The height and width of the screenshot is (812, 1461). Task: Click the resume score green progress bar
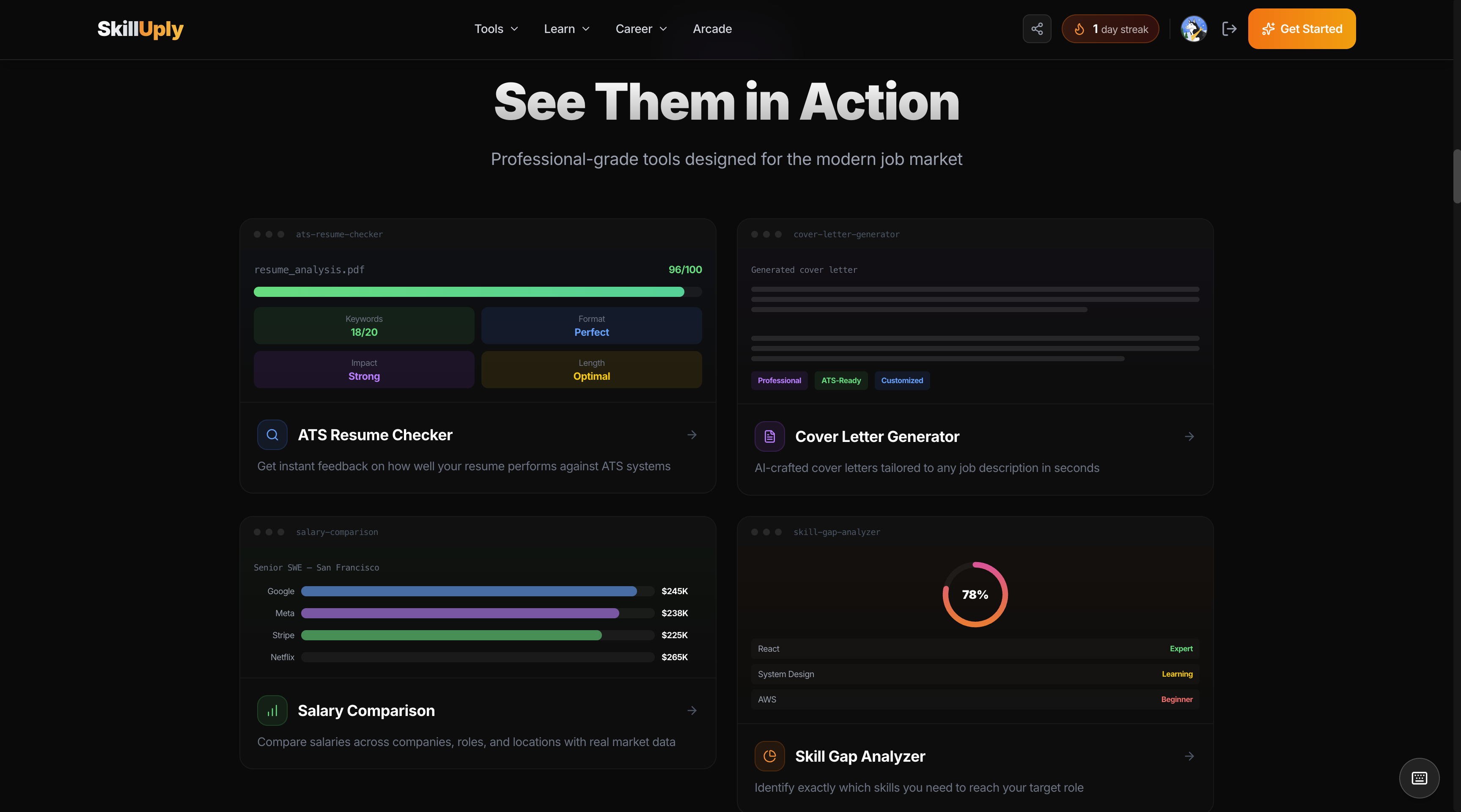[x=469, y=292]
